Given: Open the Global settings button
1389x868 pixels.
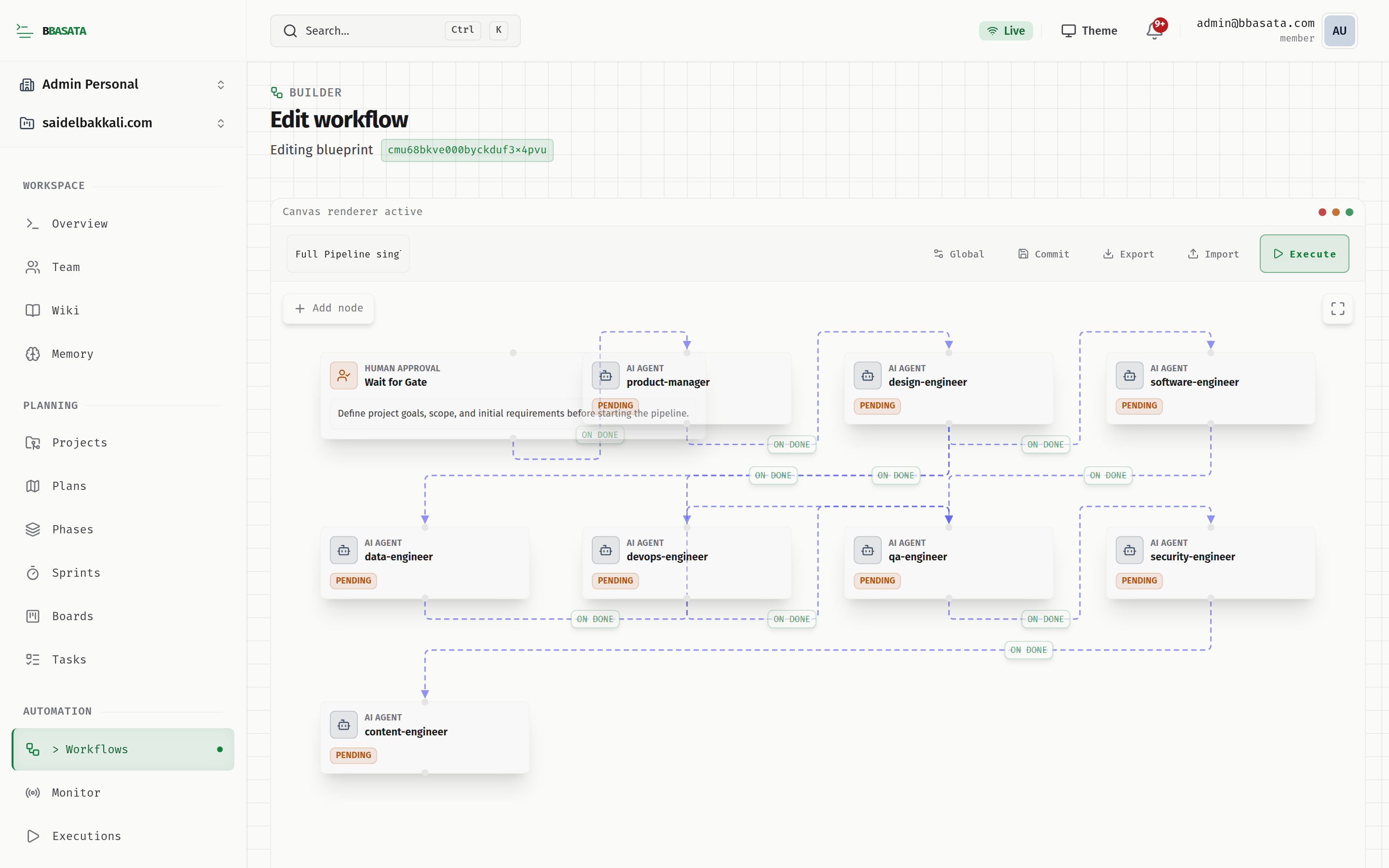Looking at the screenshot, I should click(x=958, y=254).
